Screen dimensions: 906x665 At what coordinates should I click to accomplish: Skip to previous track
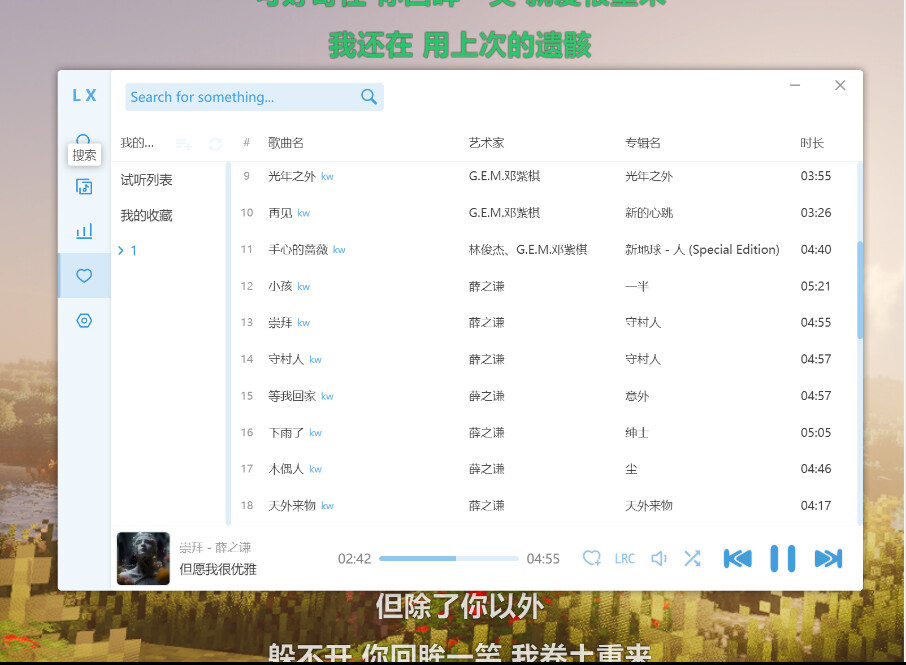pos(738,558)
